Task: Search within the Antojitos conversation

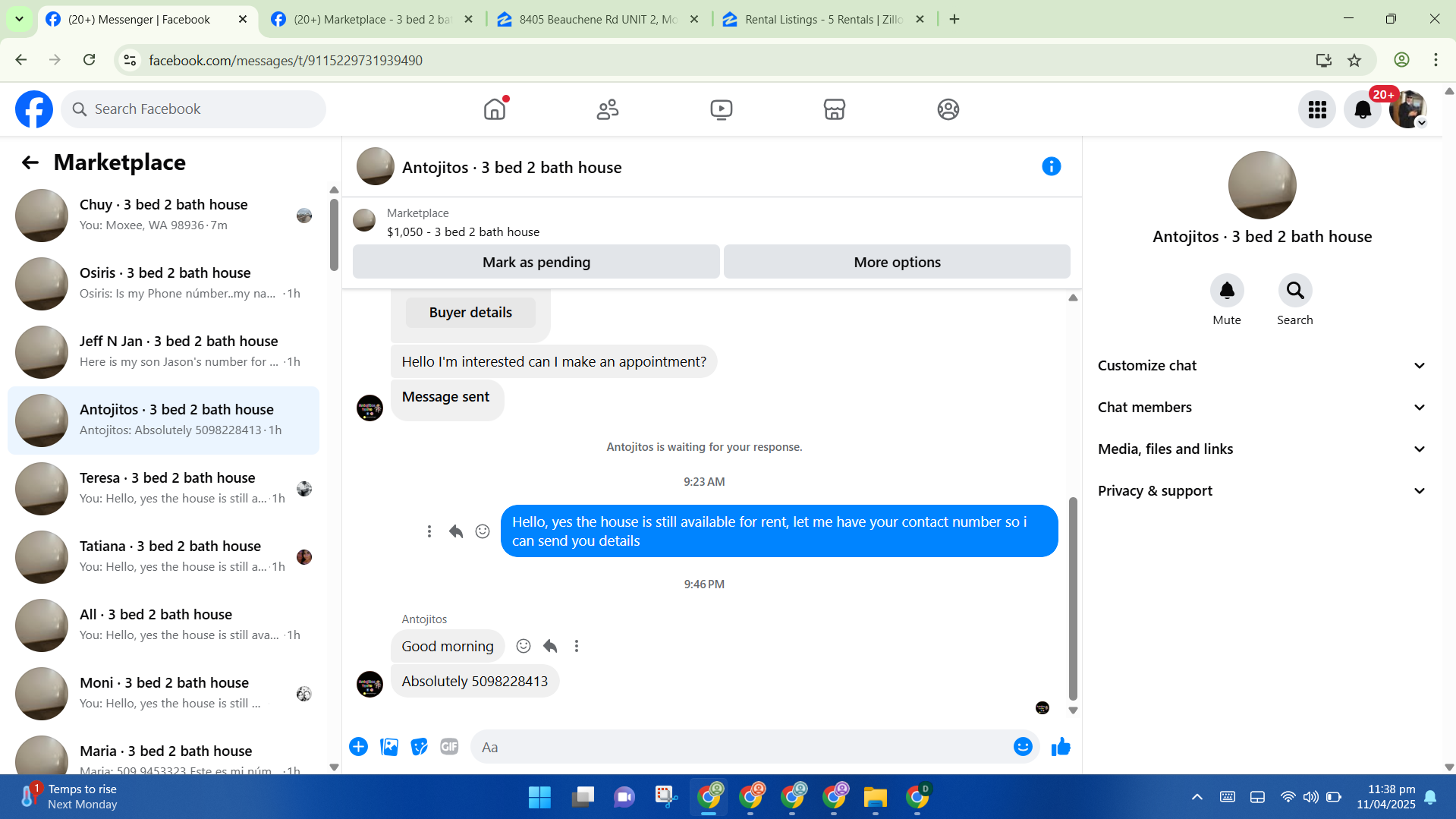Action: tap(1295, 291)
